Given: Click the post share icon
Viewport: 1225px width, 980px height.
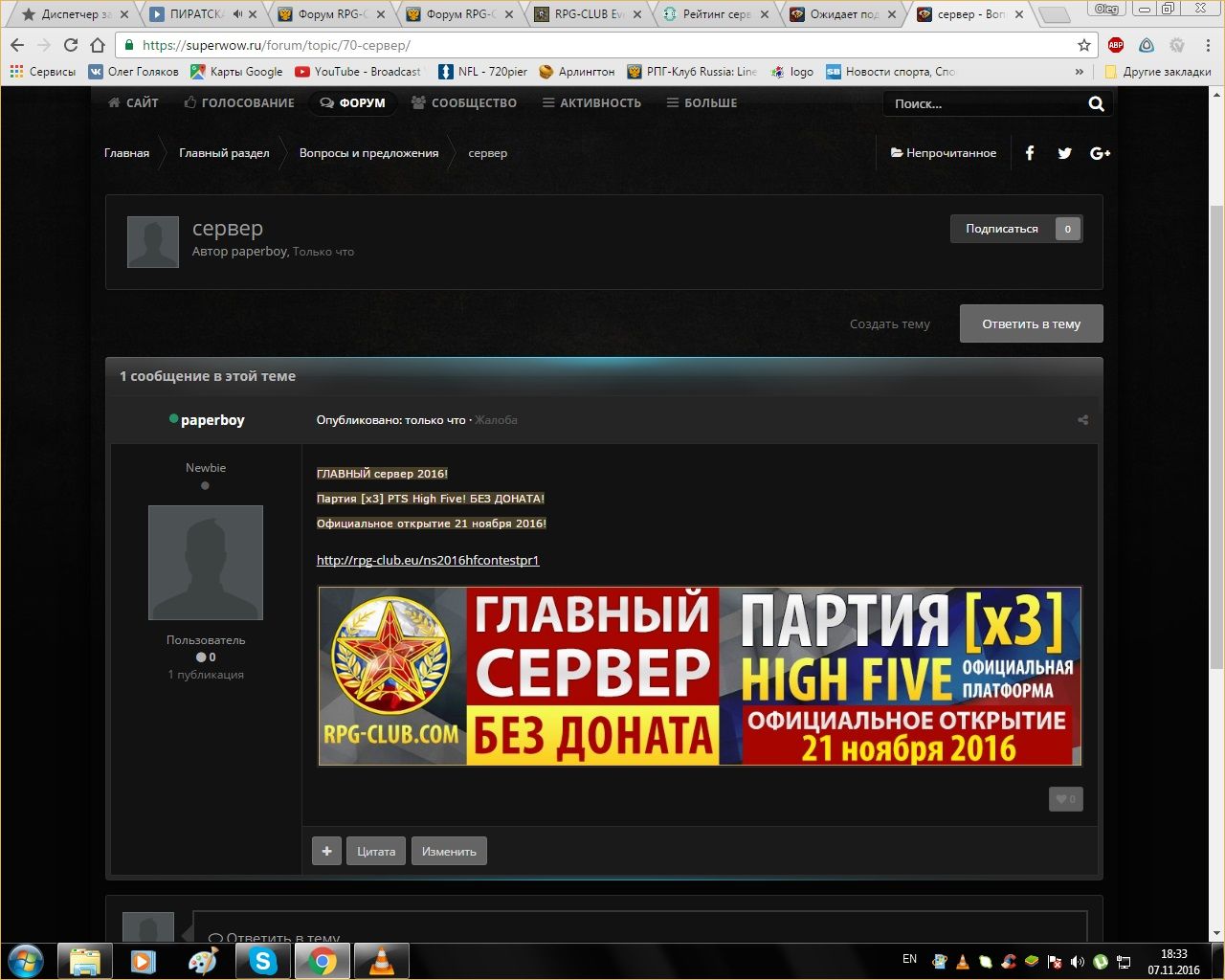Looking at the screenshot, I should [1082, 420].
